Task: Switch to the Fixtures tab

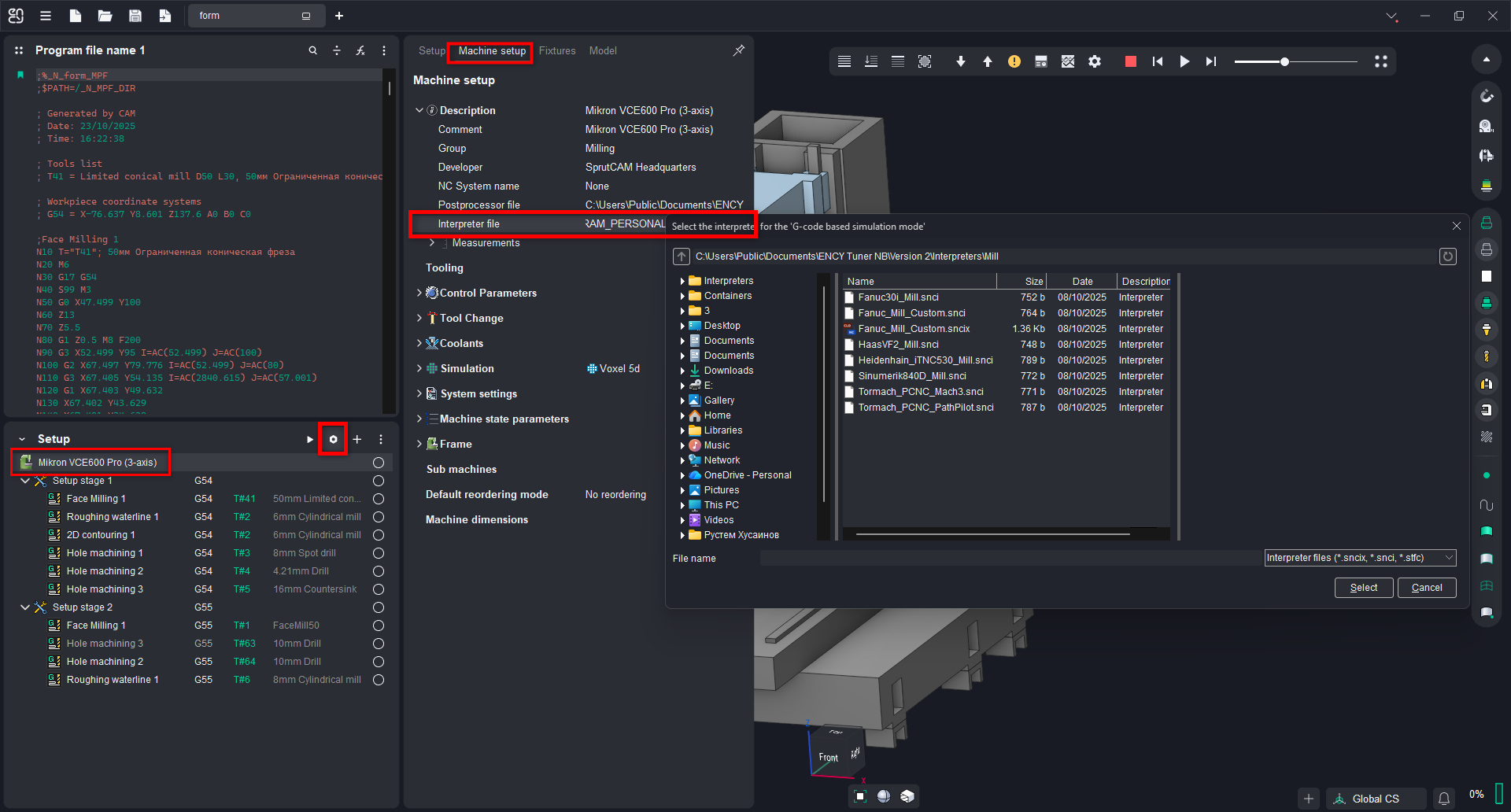Action: [x=557, y=50]
